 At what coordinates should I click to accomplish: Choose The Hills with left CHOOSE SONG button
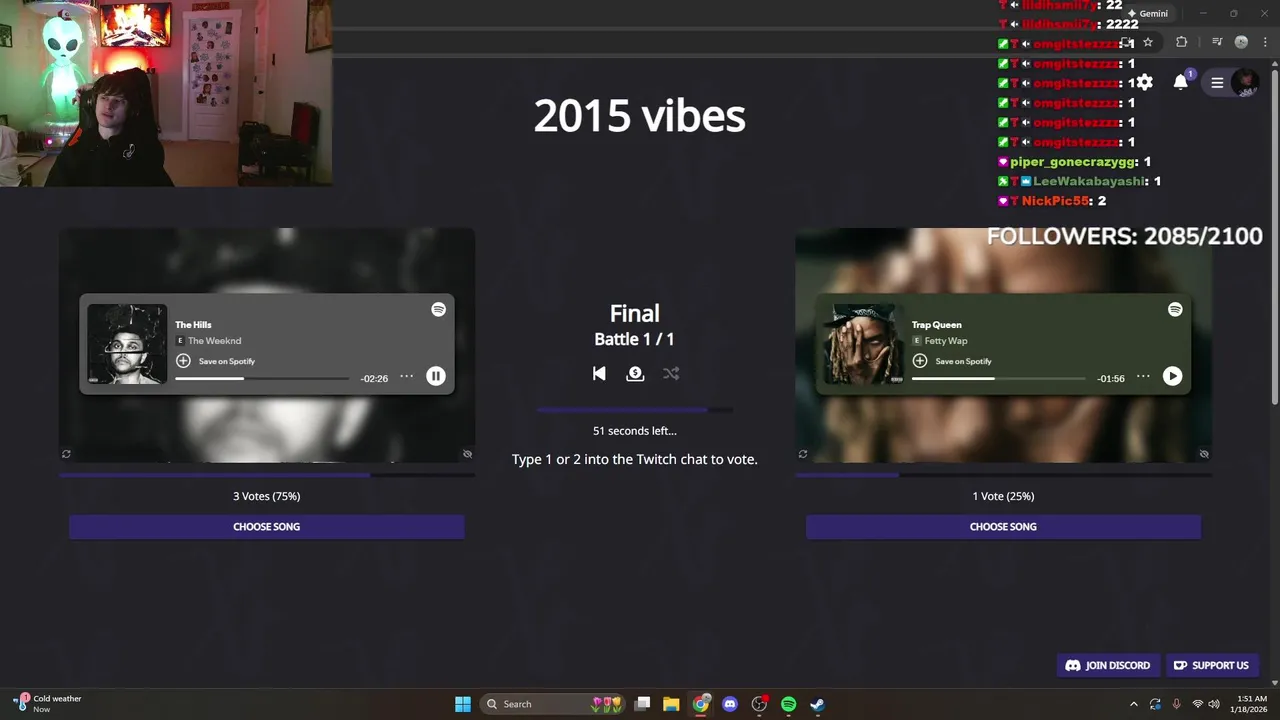click(x=266, y=527)
